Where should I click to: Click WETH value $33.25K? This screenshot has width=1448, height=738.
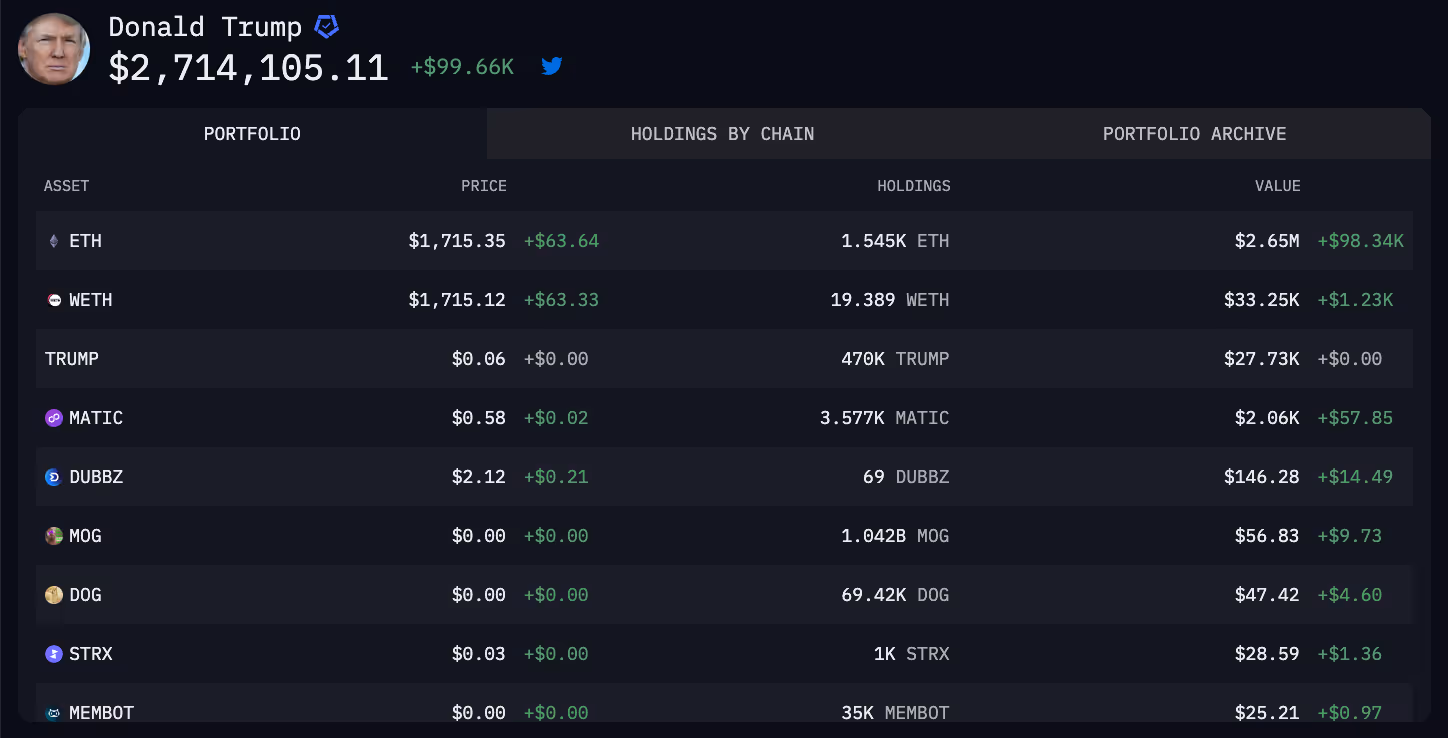1262,300
